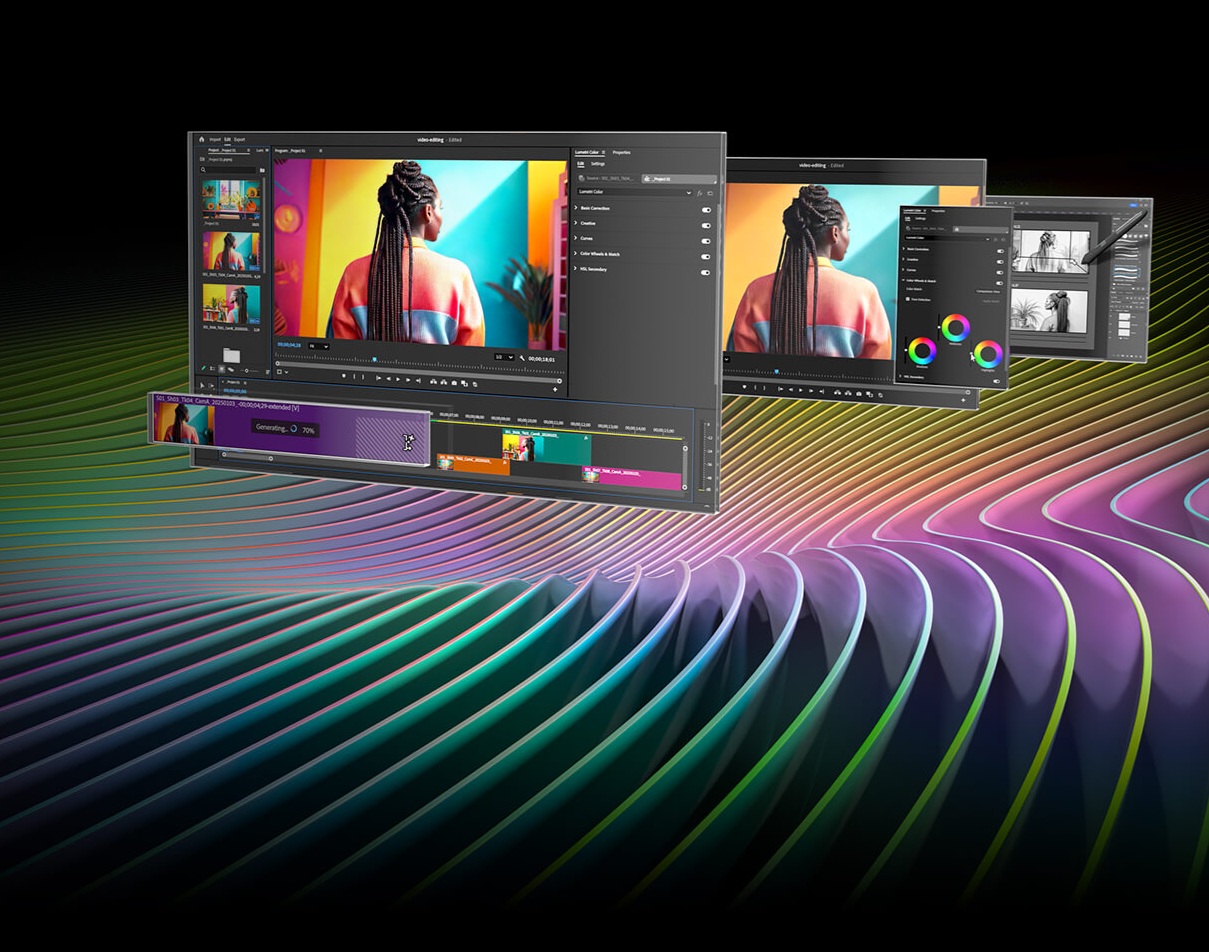Screen dimensions: 1209x952
Task: Select the teal clip on the timeline
Action: pos(547,447)
